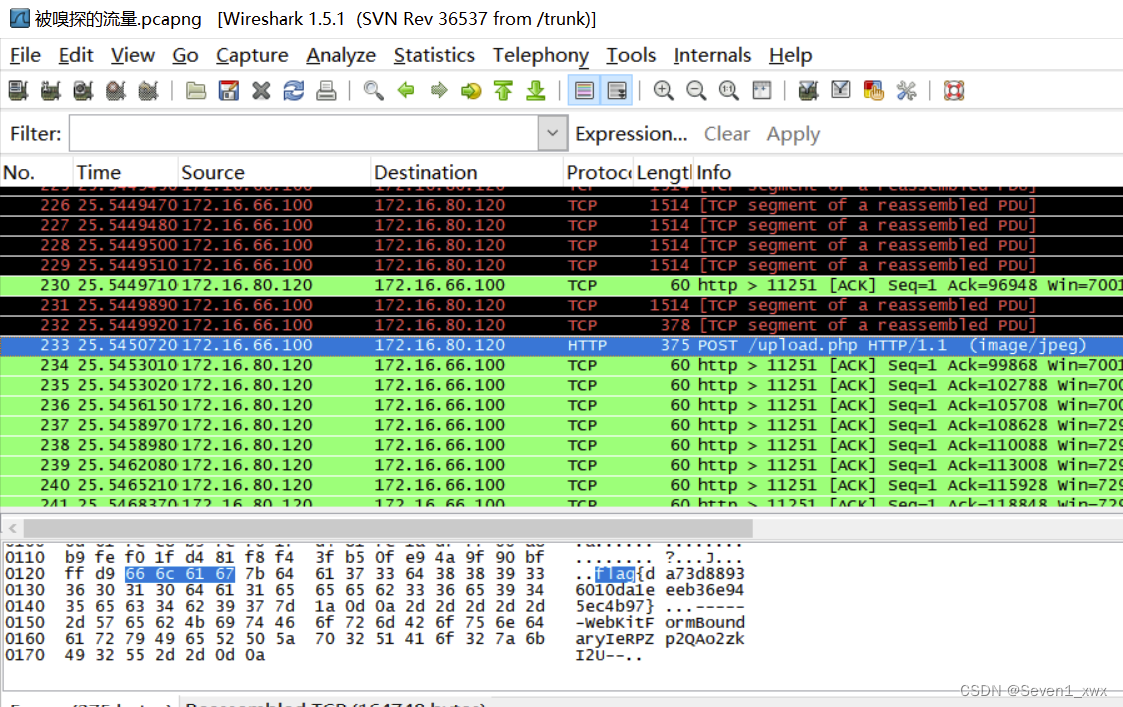Go to packet number icon
Viewport: 1123px width, 707px height.
[471, 90]
